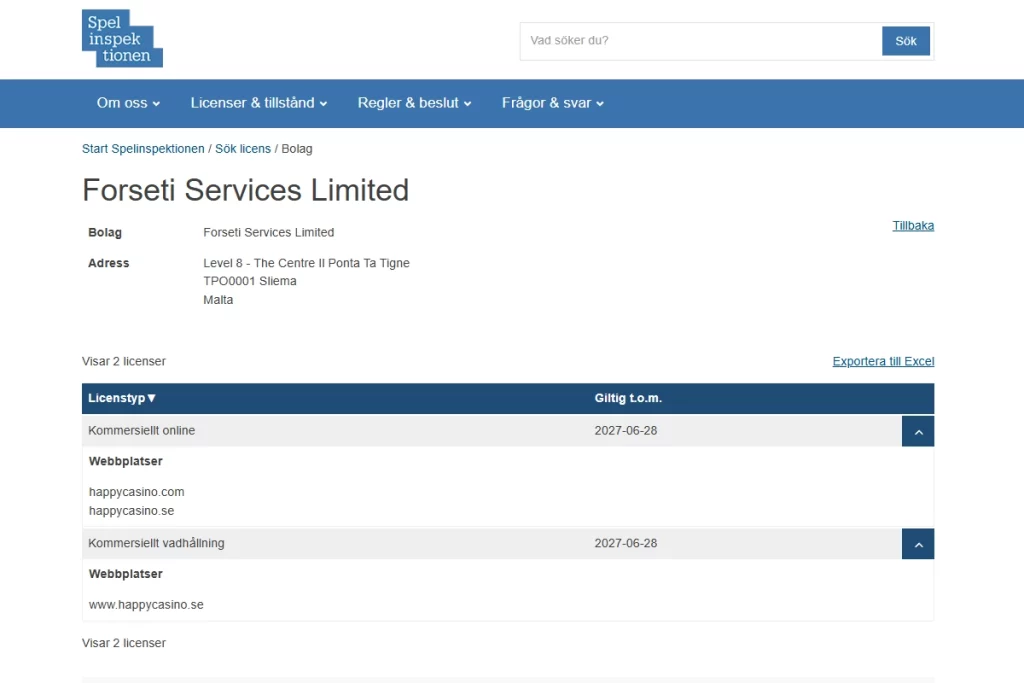Click the Spelinspektionen logo
This screenshot has width=1024, height=683.
coord(122,38)
